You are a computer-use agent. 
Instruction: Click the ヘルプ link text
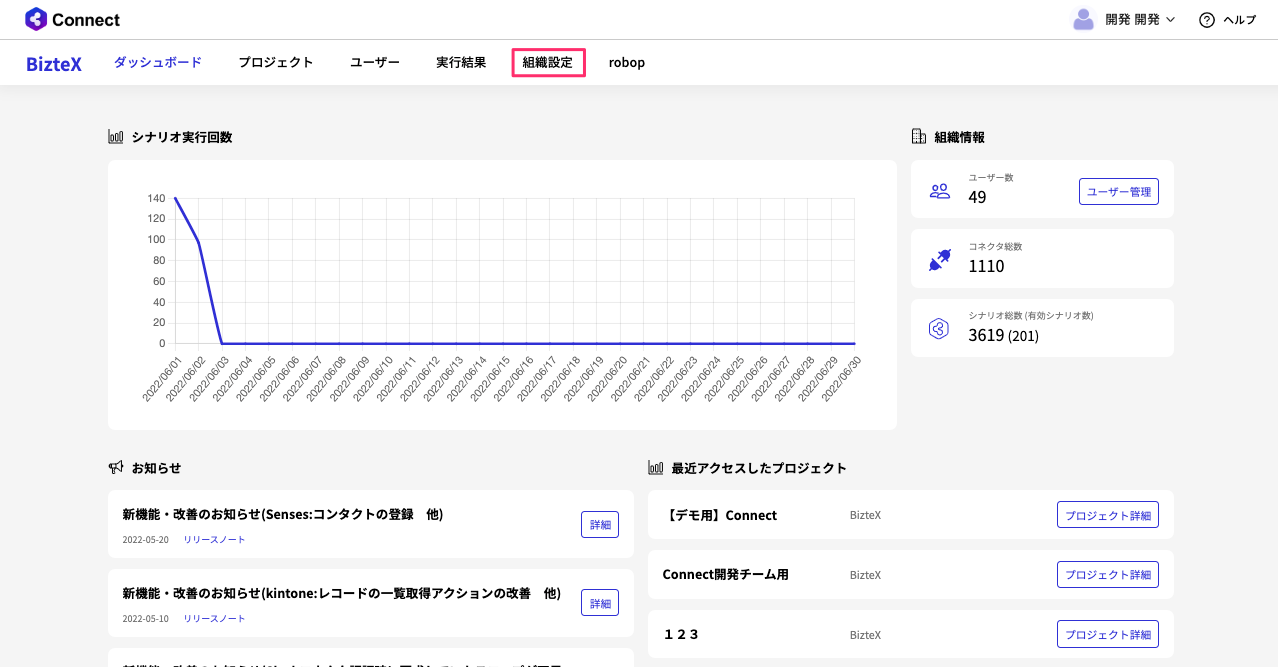pyautogui.click(x=1240, y=20)
